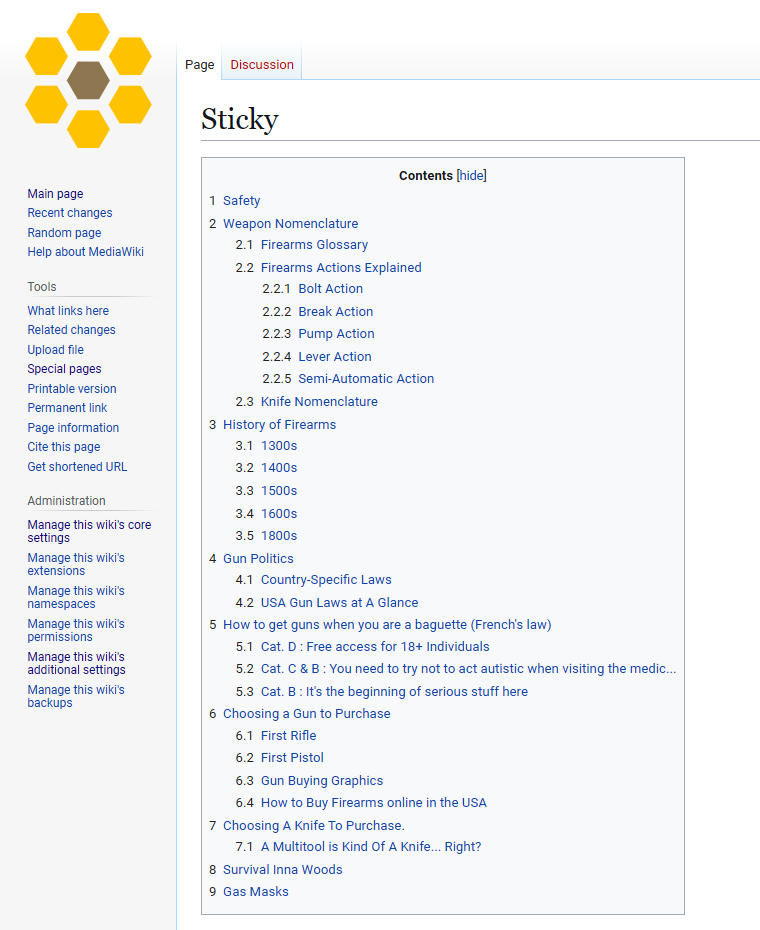Jump to Gun Buying Graphics
This screenshot has height=930, width=760.
322,781
